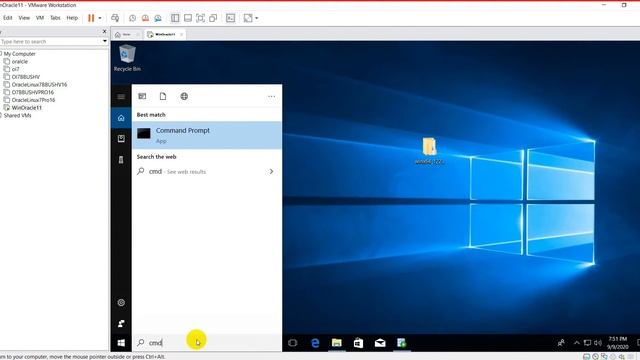Switch to the Home tab
This screenshot has height=360, width=640.
pyautogui.click(x=126, y=35)
